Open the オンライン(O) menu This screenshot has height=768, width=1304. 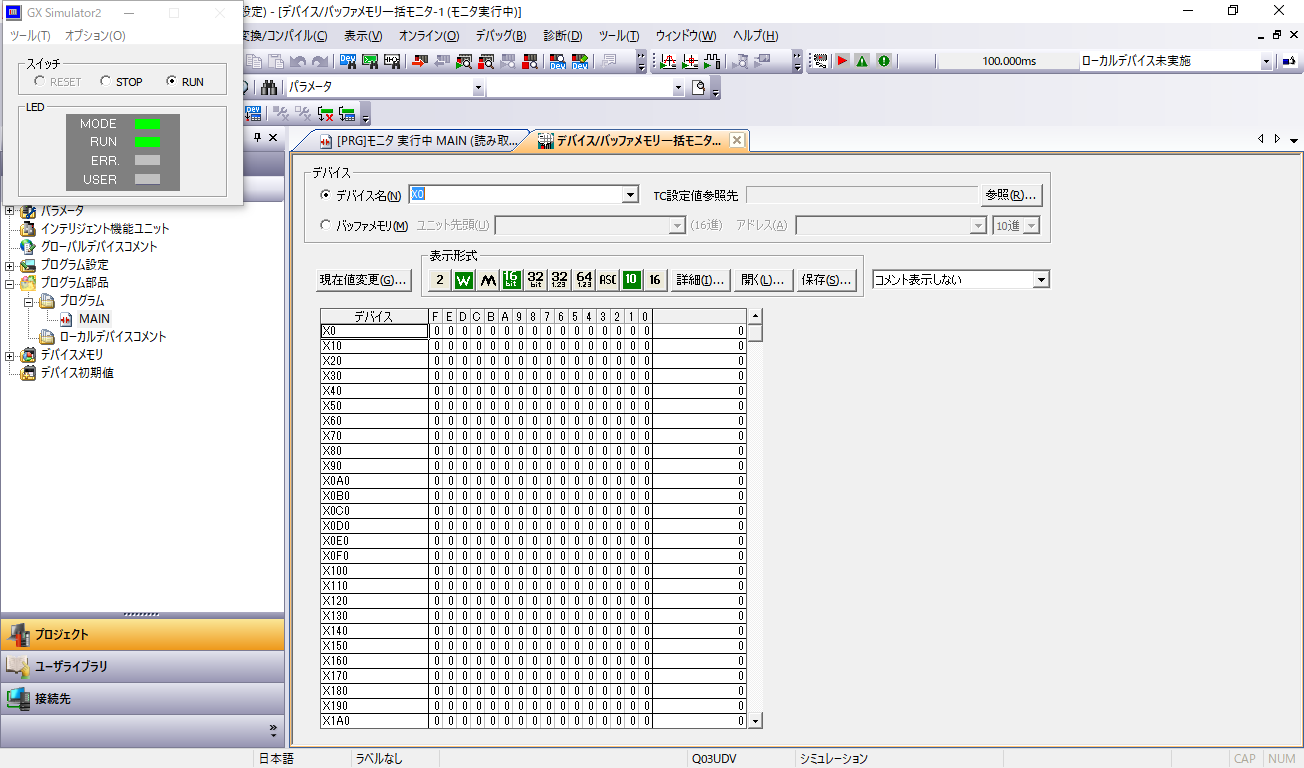[x=429, y=36]
